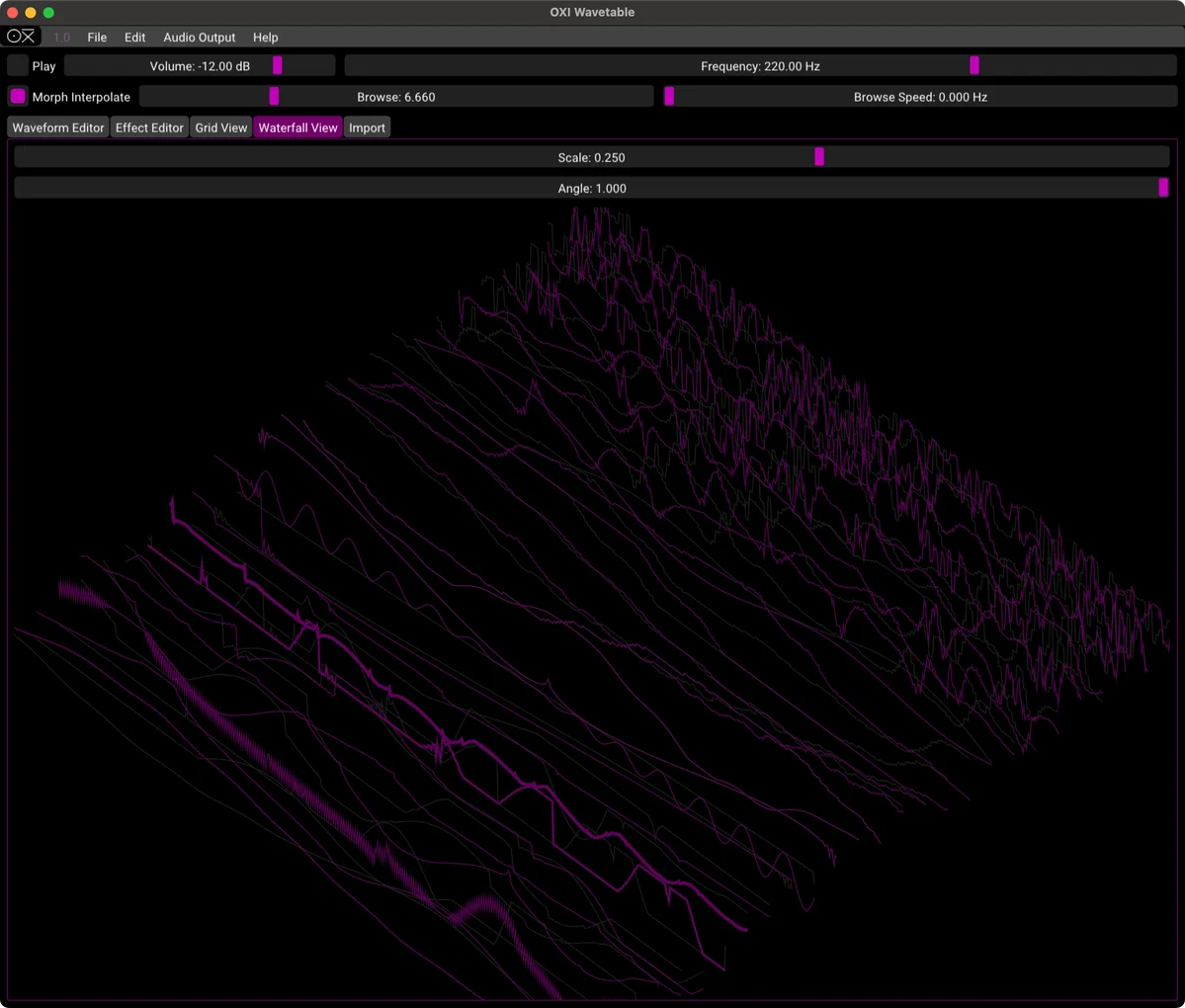Image resolution: width=1185 pixels, height=1008 pixels.
Task: Click the Angle slider handle
Action: tap(1163, 187)
